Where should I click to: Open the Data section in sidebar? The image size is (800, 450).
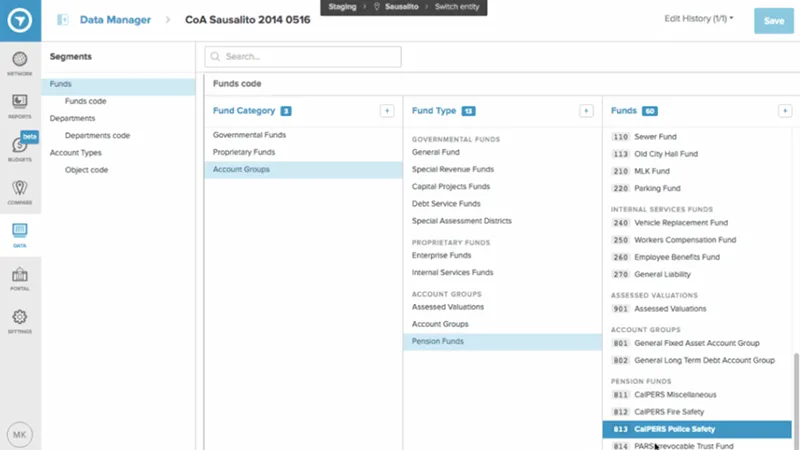coord(20,235)
